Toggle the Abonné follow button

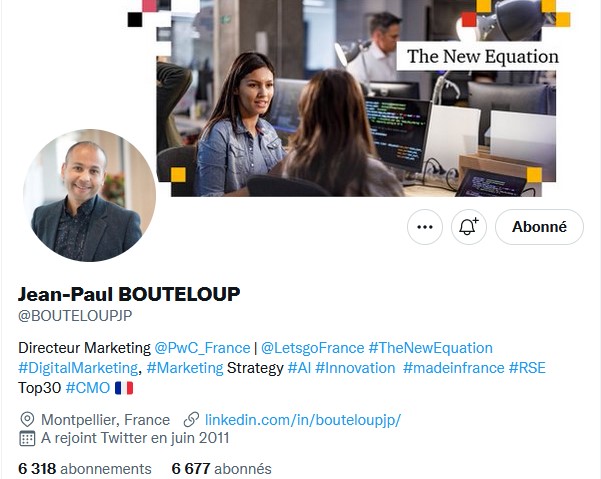(539, 227)
